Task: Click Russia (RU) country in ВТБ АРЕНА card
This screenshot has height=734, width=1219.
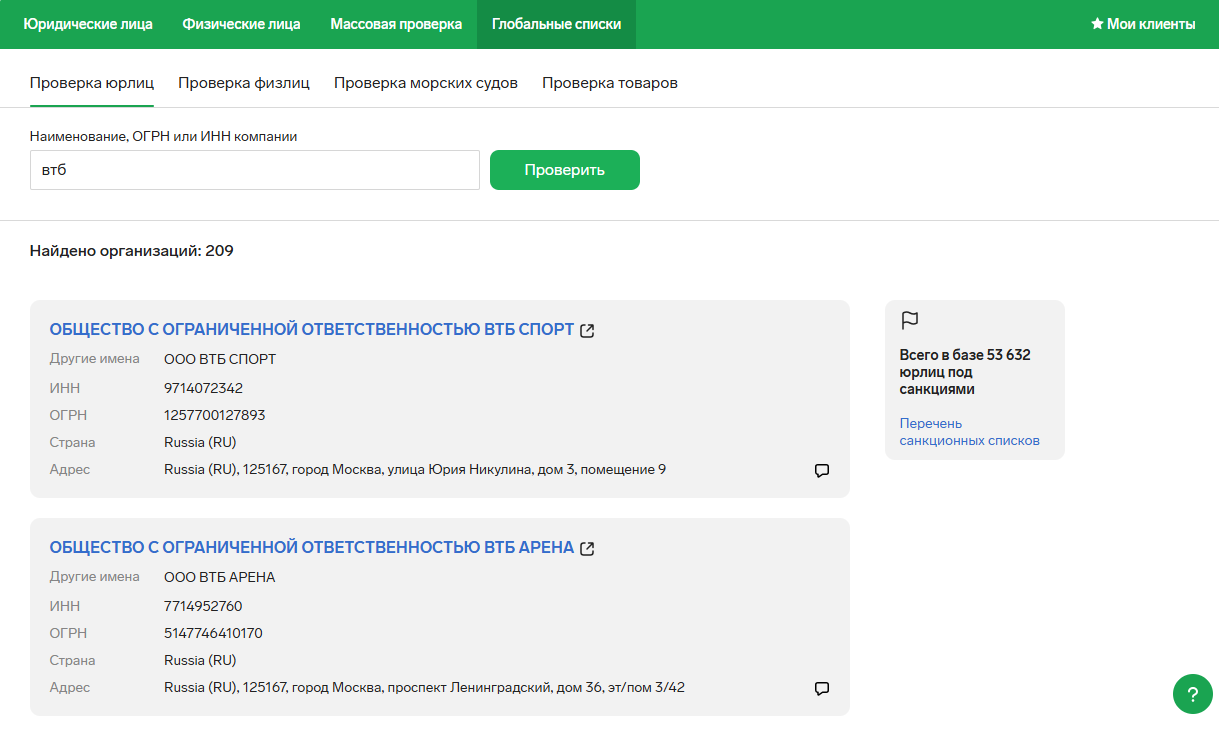Action: [x=200, y=660]
